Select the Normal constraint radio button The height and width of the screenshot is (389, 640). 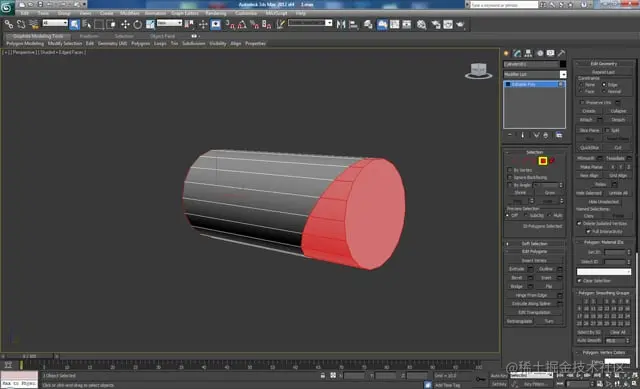coord(604,91)
